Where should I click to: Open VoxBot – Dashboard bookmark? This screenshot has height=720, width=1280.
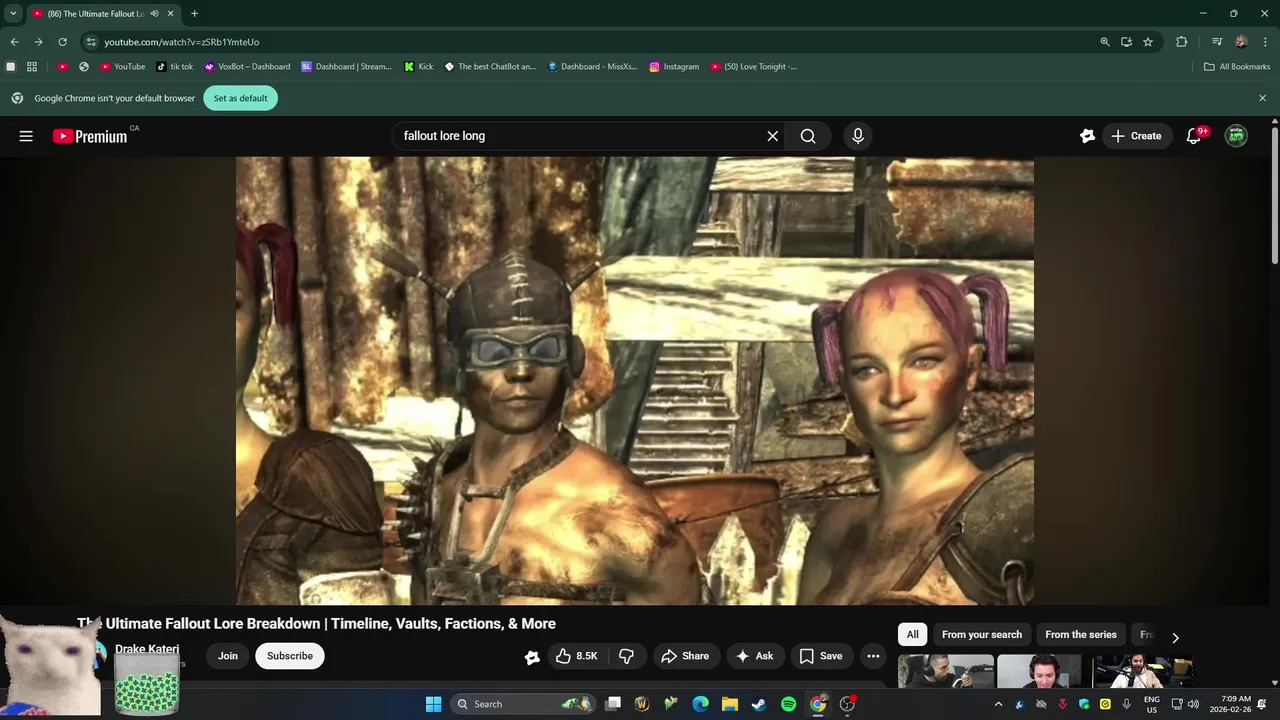point(247,66)
